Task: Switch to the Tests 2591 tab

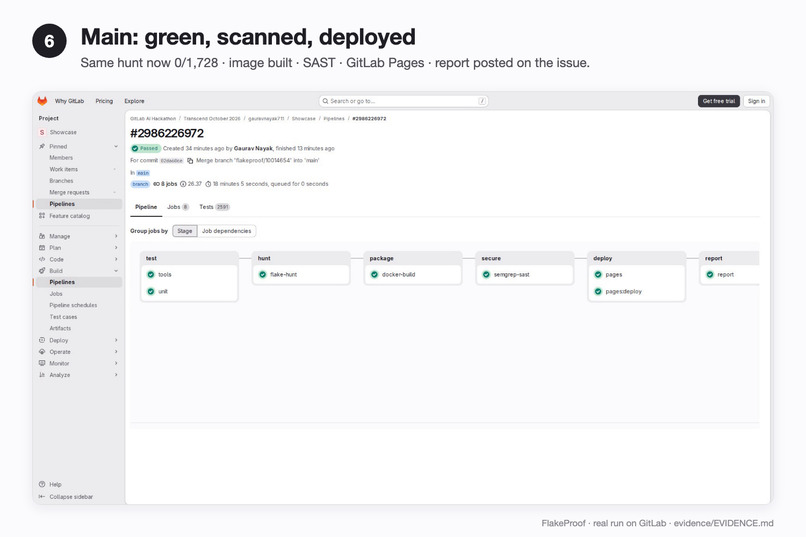Action: [214, 207]
